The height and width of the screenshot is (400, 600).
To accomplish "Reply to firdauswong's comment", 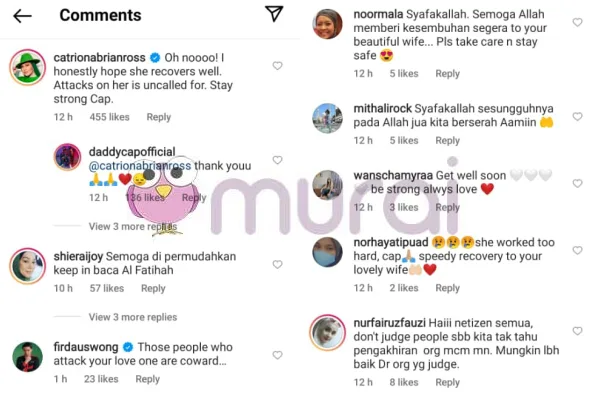I will (x=148, y=379).
